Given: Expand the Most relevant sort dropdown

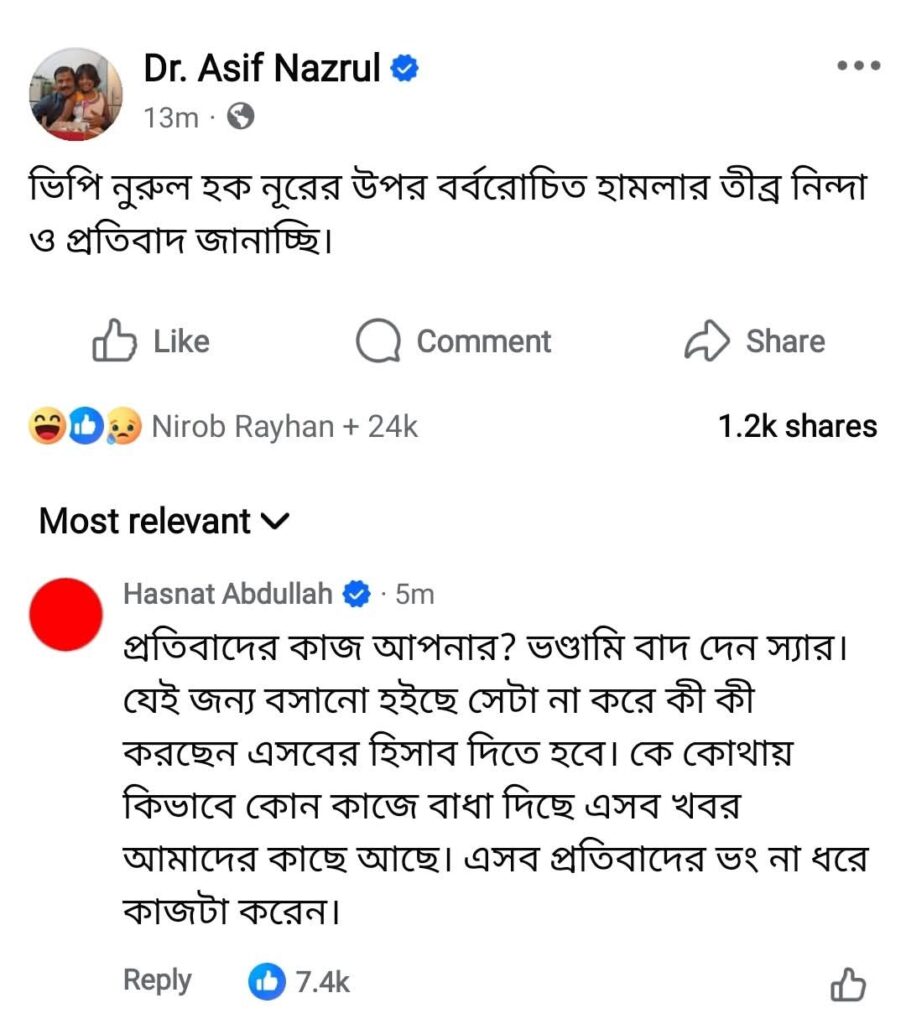Looking at the screenshot, I should pyautogui.click(x=164, y=521).
